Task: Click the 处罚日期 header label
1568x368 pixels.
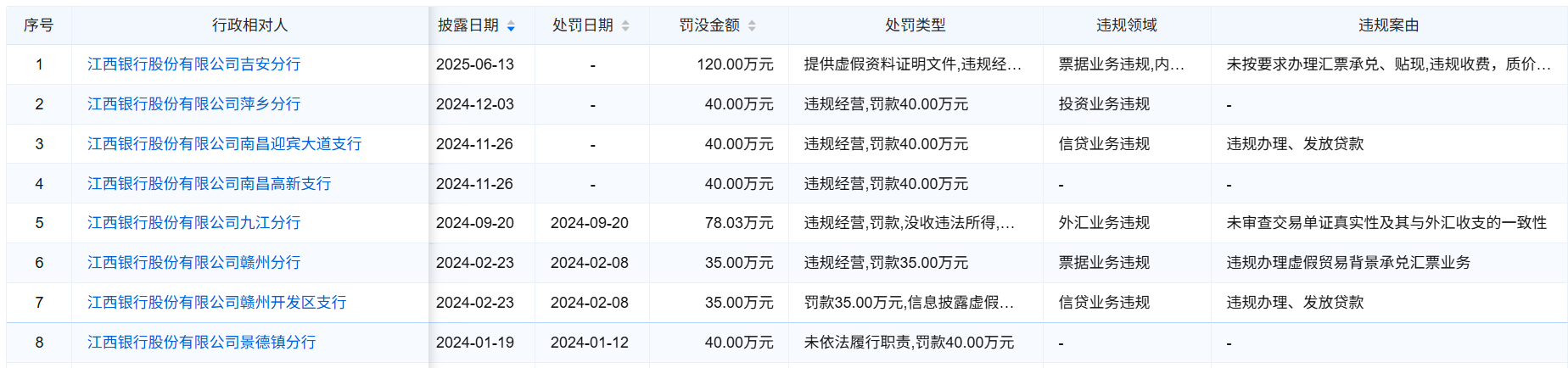Action: (583, 25)
